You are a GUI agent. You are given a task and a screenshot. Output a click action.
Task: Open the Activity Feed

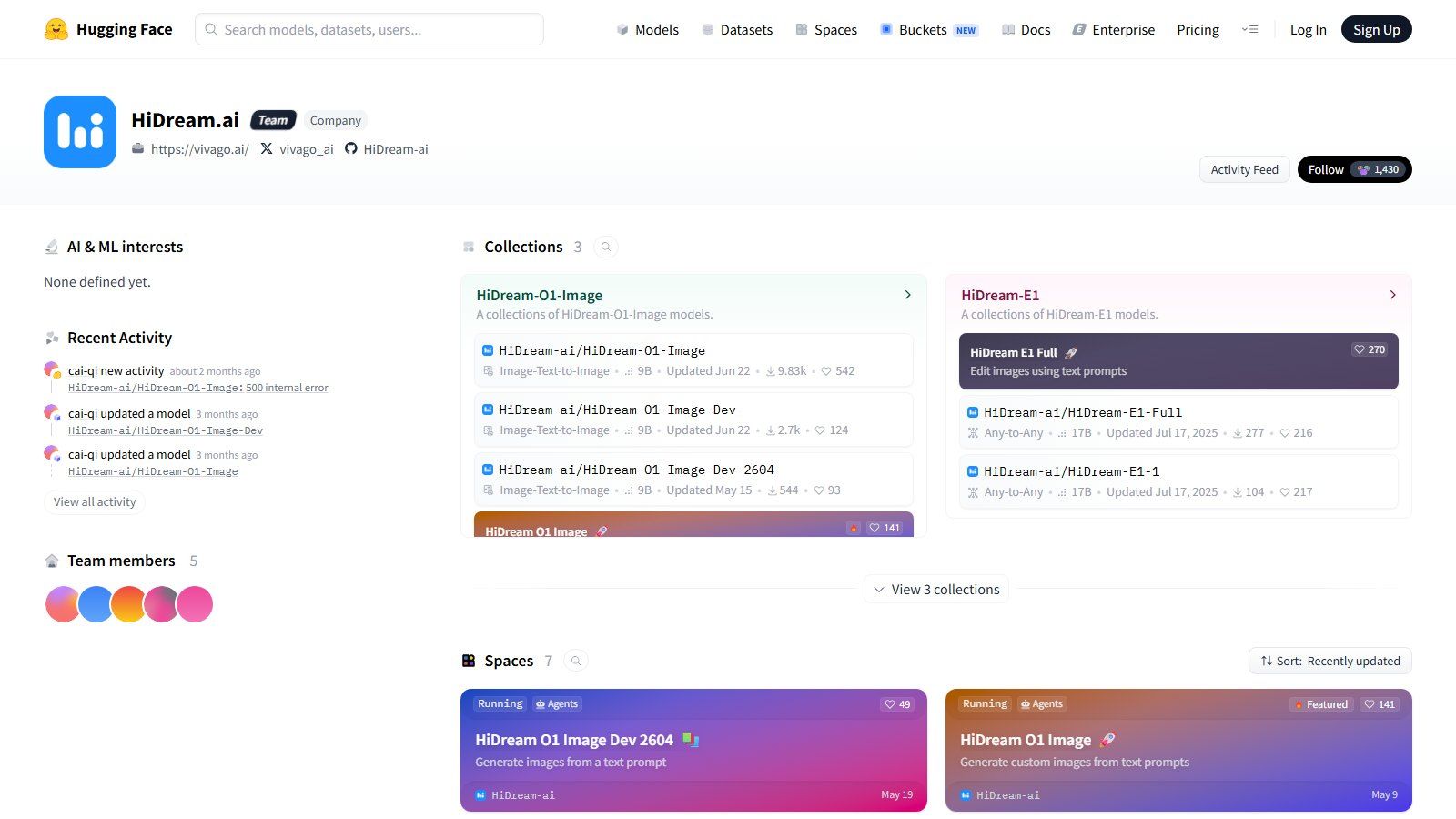tap(1244, 169)
